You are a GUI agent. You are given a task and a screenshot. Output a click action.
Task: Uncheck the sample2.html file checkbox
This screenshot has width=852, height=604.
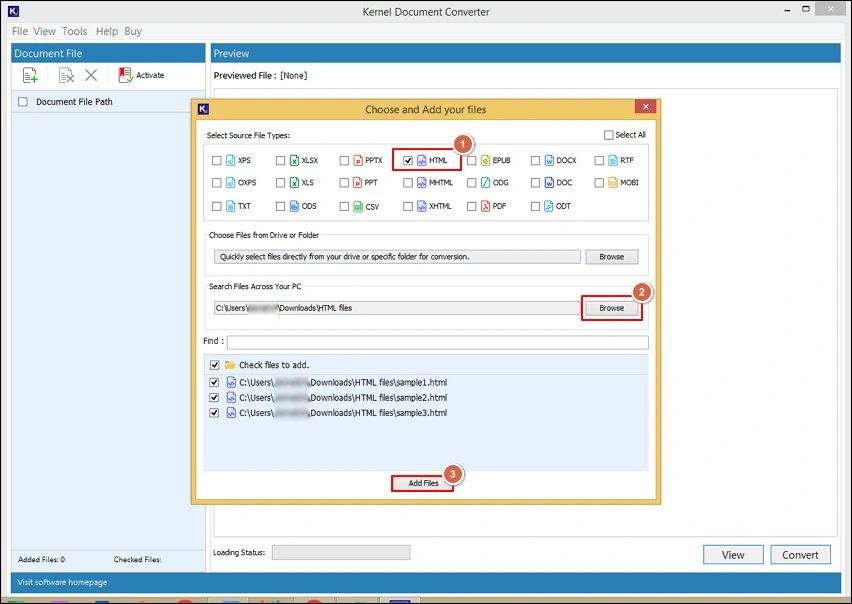(x=214, y=398)
